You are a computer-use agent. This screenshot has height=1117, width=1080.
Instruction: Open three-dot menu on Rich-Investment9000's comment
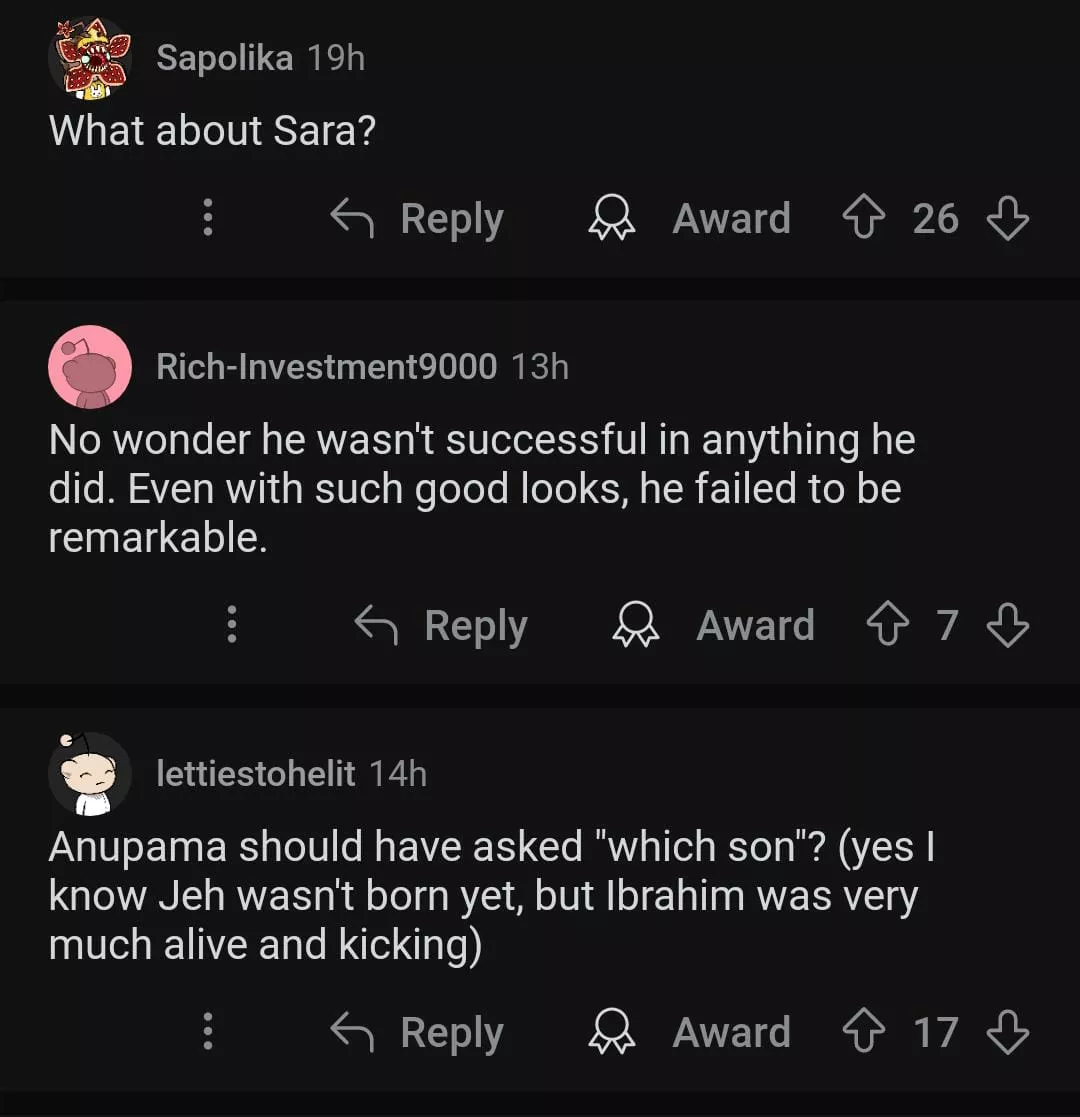tap(232, 625)
